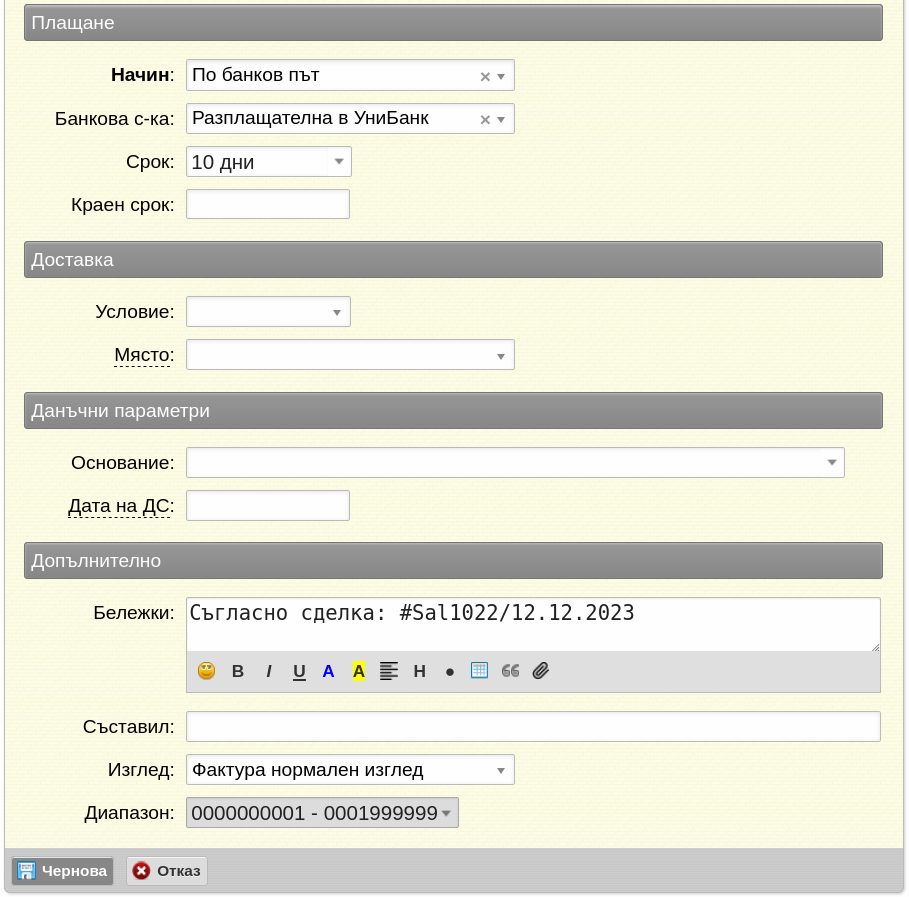Image resolution: width=909 pixels, height=897 pixels.
Task: Open the Условие delivery condition dropdown
Action: point(336,312)
